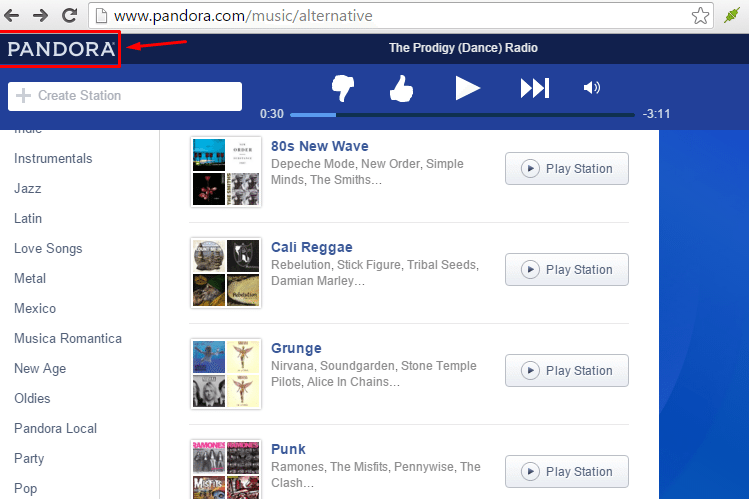Open the Metal genre
The image size is (749, 499).
(30, 278)
